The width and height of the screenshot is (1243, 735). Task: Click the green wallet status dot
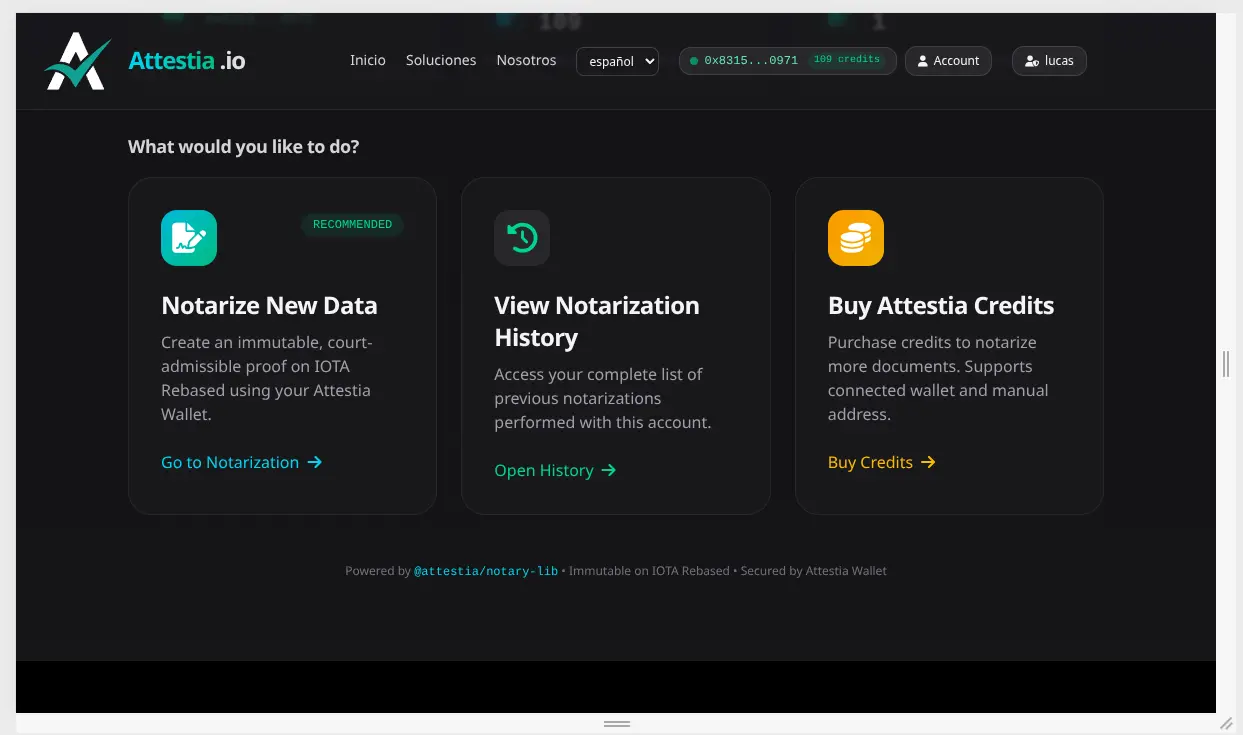694,61
